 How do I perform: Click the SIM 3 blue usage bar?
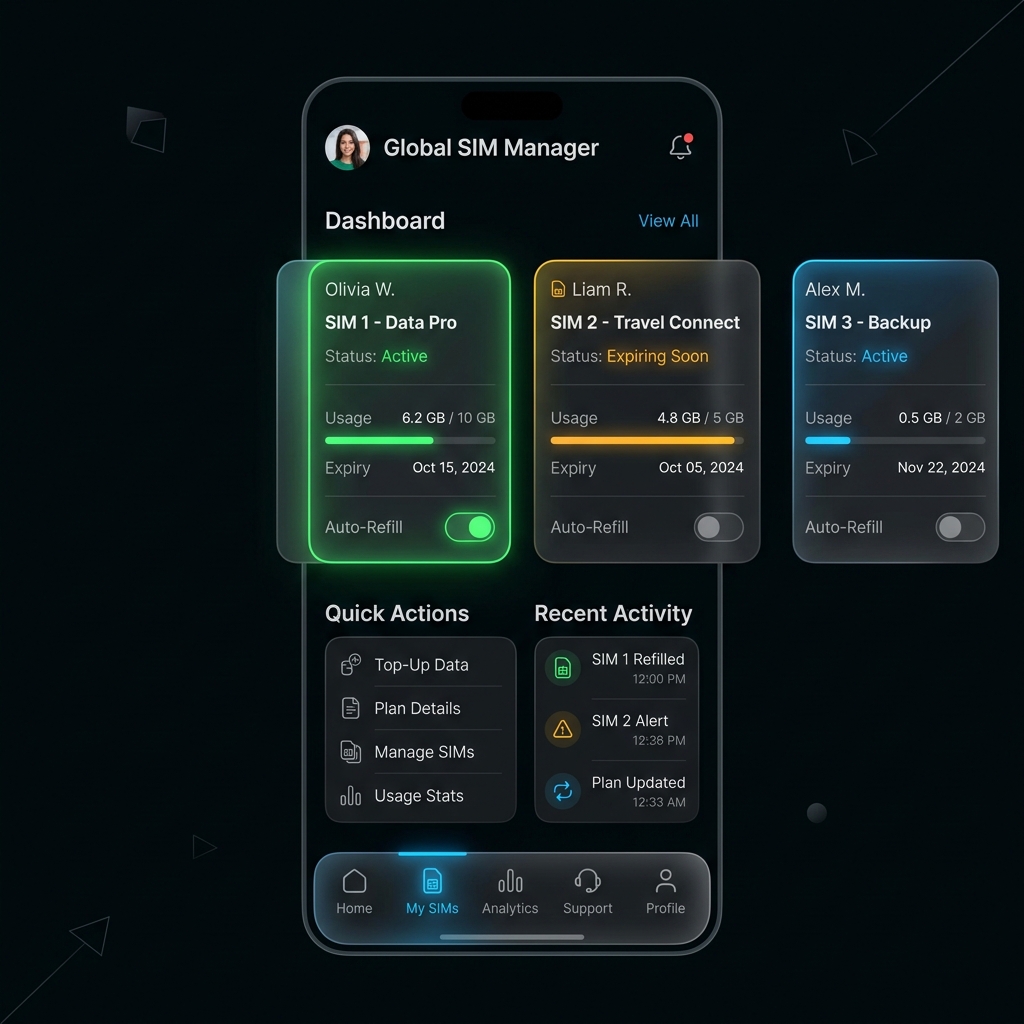click(x=895, y=441)
